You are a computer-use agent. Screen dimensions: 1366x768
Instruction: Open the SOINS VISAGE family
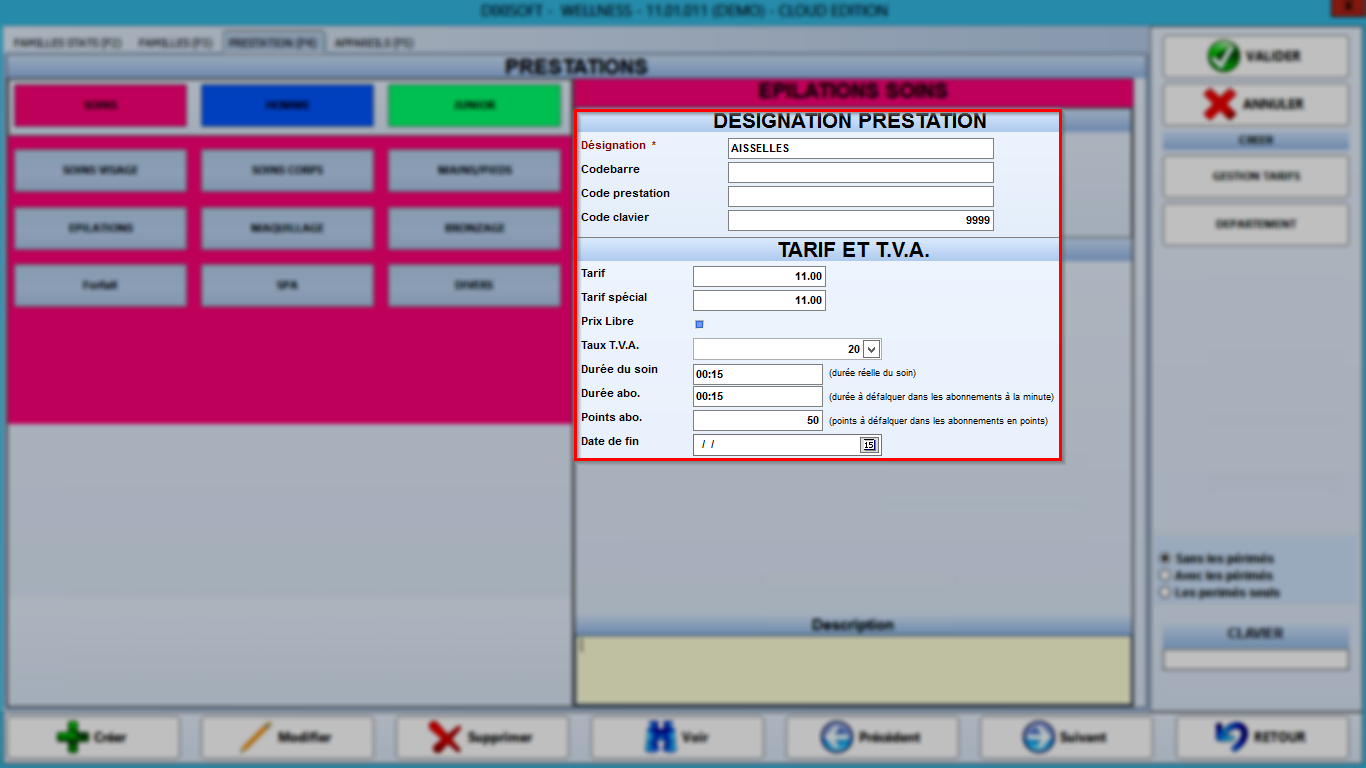tap(101, 171)
